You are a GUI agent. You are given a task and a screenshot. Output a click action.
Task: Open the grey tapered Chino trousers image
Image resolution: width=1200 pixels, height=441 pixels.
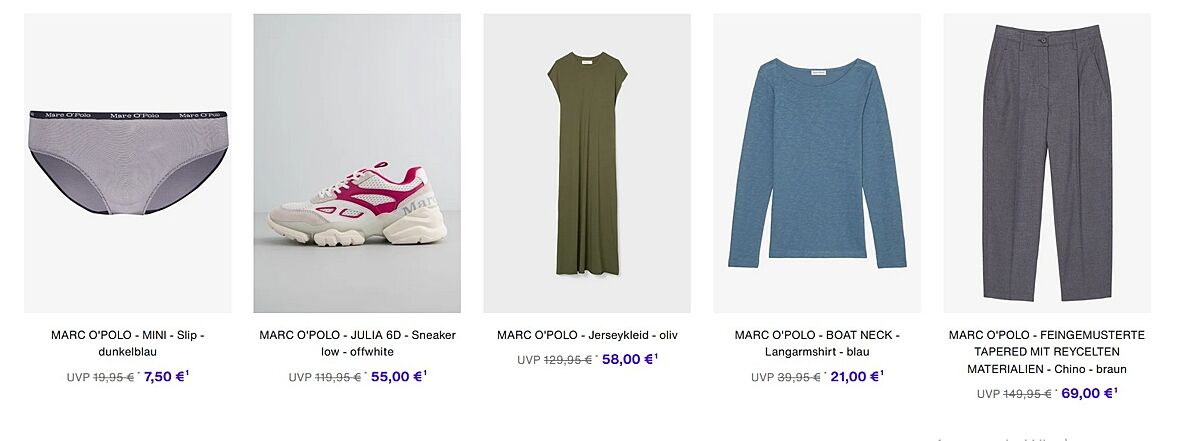(1047, 163)
